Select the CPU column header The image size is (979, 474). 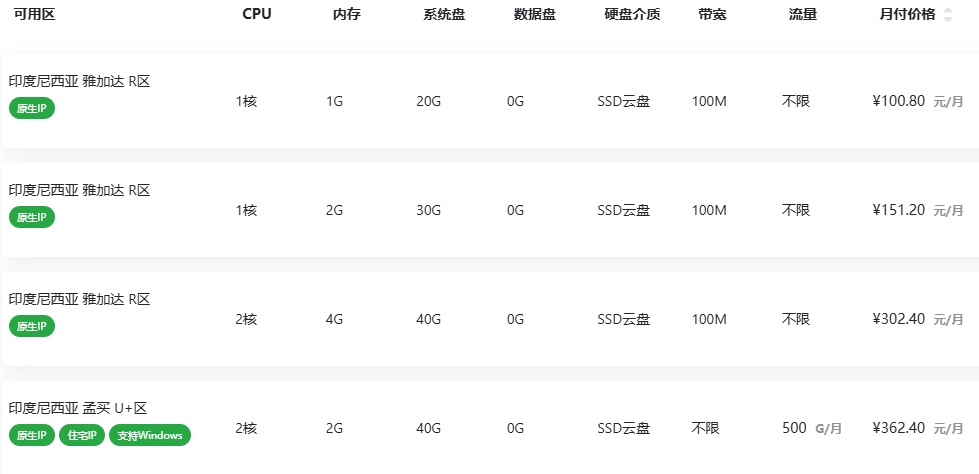[257, 14]
